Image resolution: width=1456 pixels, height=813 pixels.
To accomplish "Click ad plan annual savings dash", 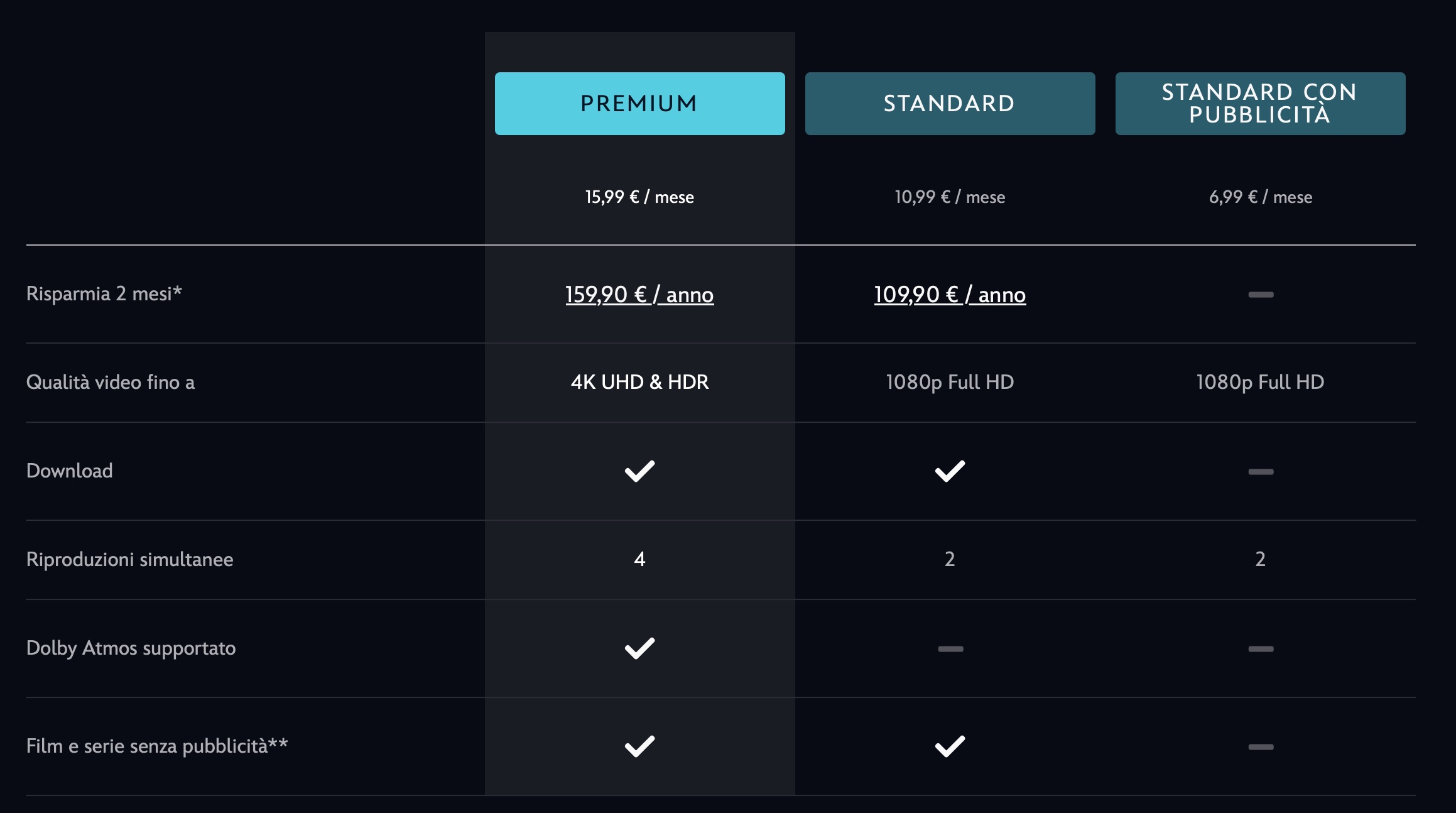I will [x=1261, y=295].
